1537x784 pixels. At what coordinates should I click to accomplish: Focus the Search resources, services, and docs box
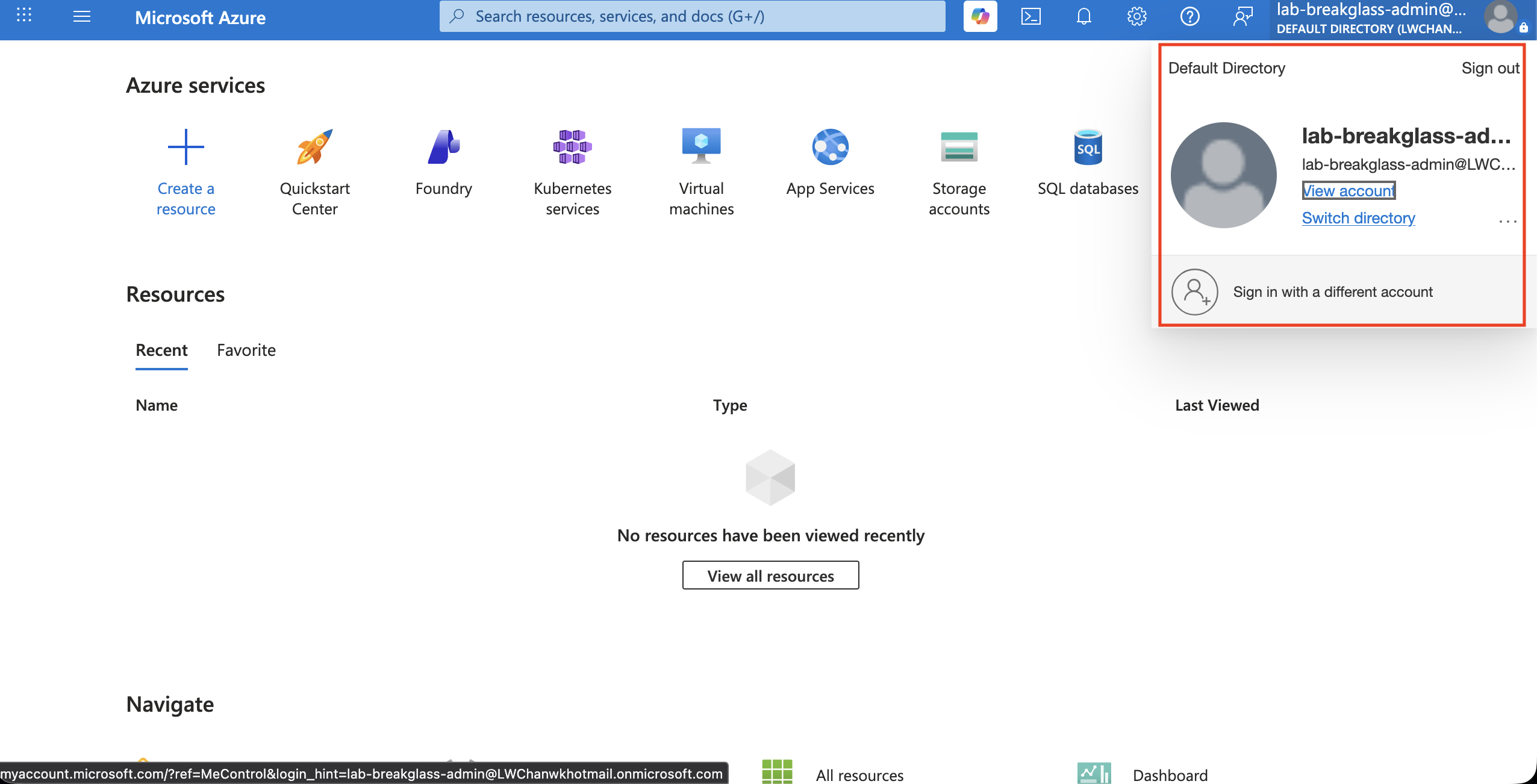click(x=693, y=16)
